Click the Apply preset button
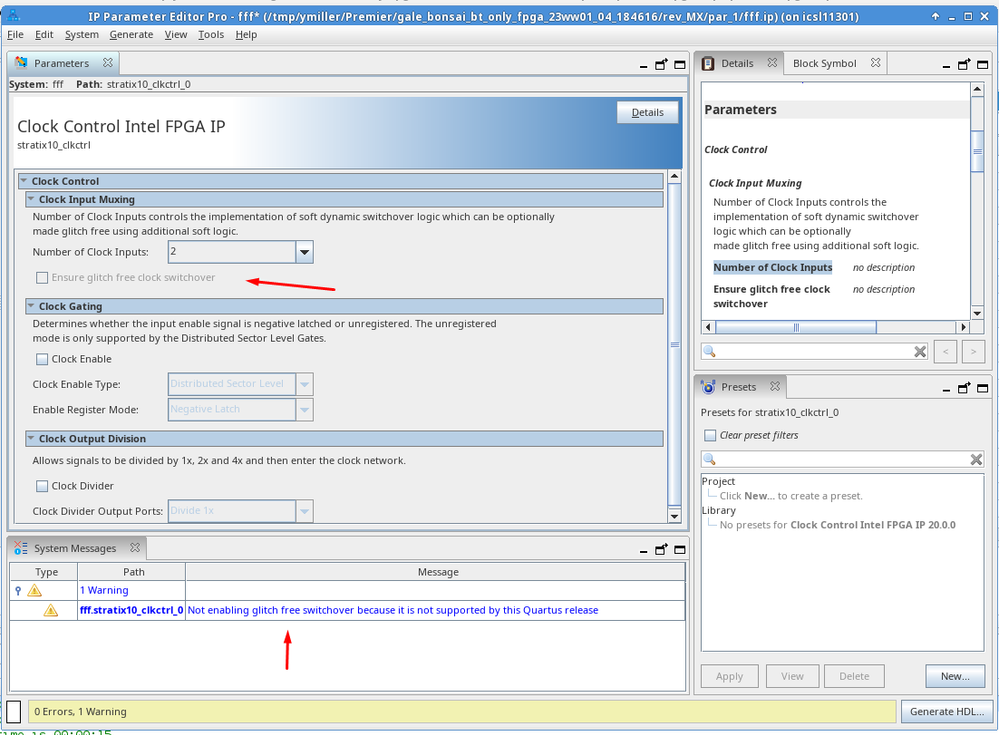The image size is (999, 735). coord(729,676)
